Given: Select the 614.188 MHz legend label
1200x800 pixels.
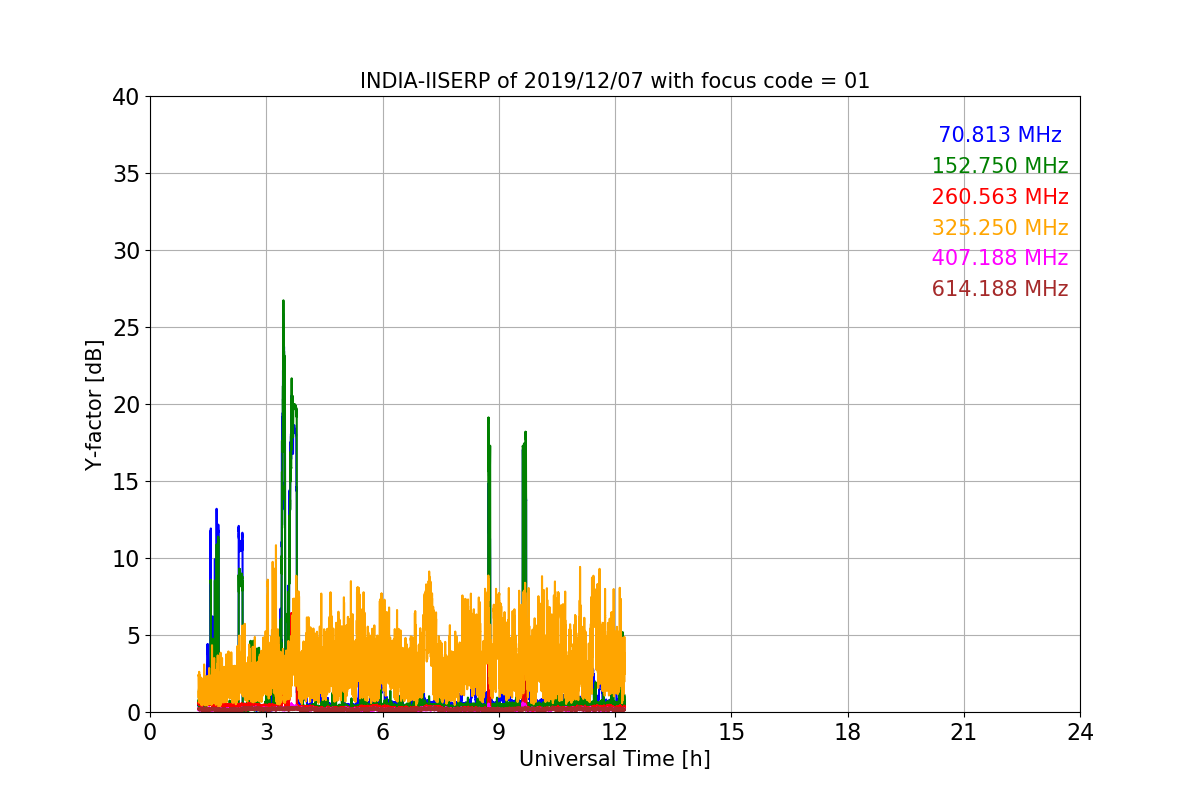Looking at the screenshot, I should (x=1000, y=289).
